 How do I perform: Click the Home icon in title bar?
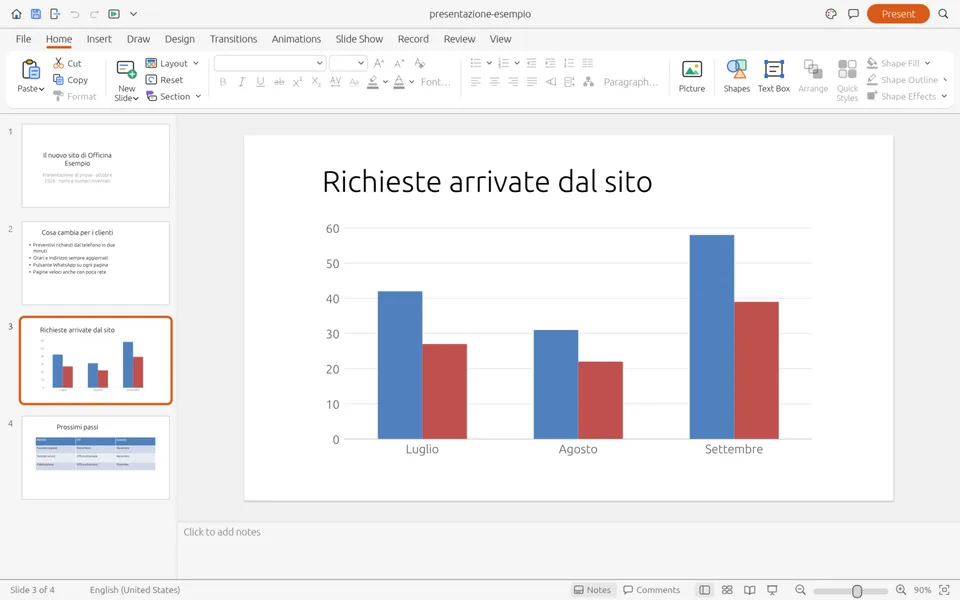[x=17, y=13]
